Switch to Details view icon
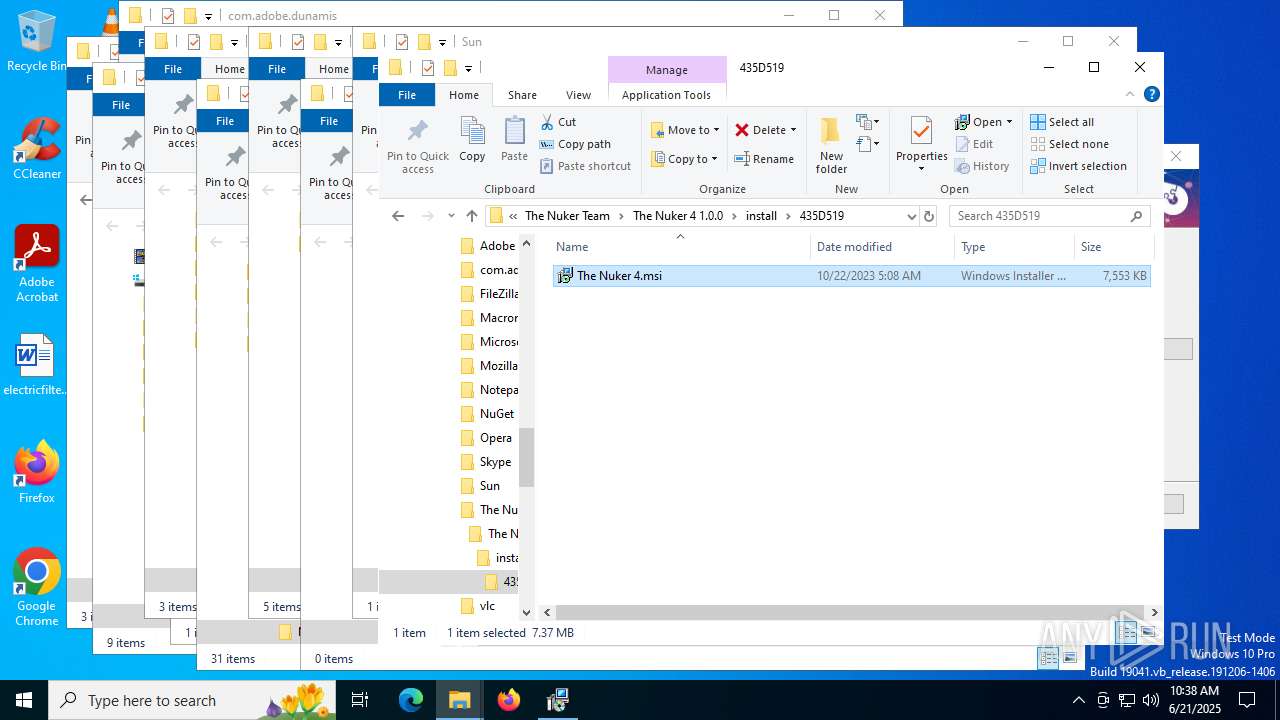Viewport: 1280px width, 720px height. pos(1127,633)
